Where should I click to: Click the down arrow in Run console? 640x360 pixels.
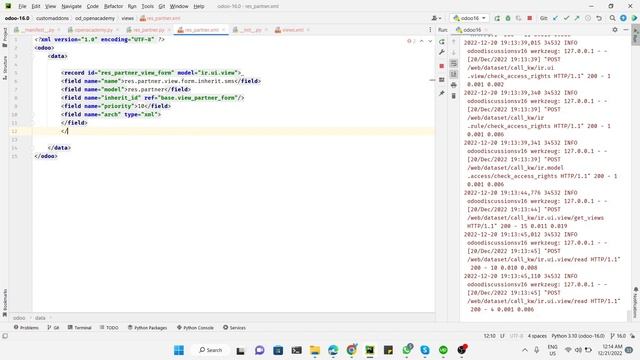click(x=453, y=52)
